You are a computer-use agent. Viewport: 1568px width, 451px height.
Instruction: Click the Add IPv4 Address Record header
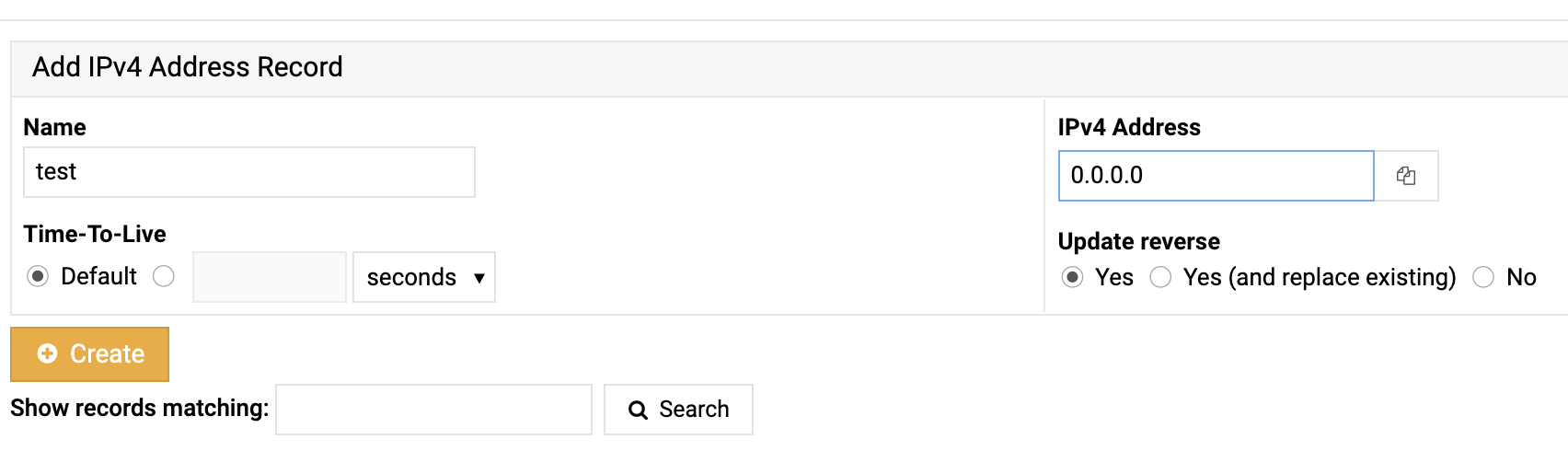pyautogui.click(x=188, y=67)
